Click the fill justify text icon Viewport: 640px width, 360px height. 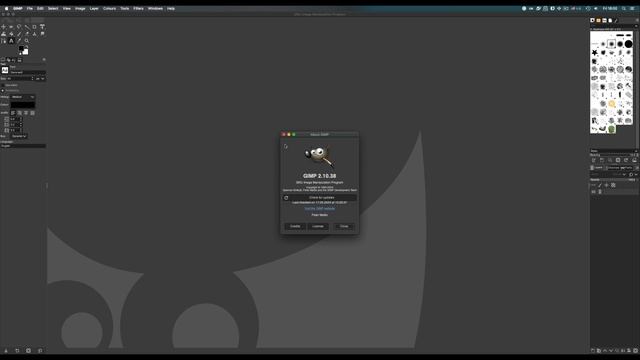coord(33,113)
